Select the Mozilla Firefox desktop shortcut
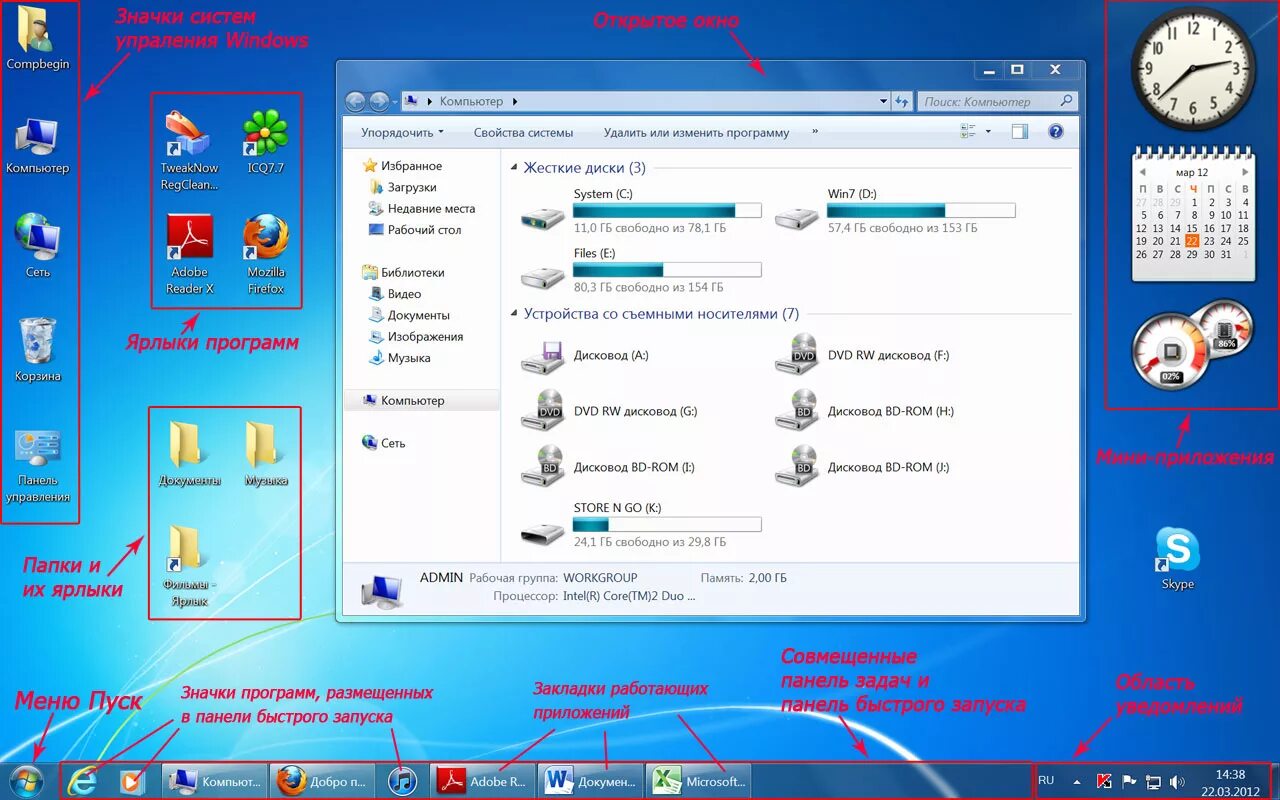 point(266,255)
